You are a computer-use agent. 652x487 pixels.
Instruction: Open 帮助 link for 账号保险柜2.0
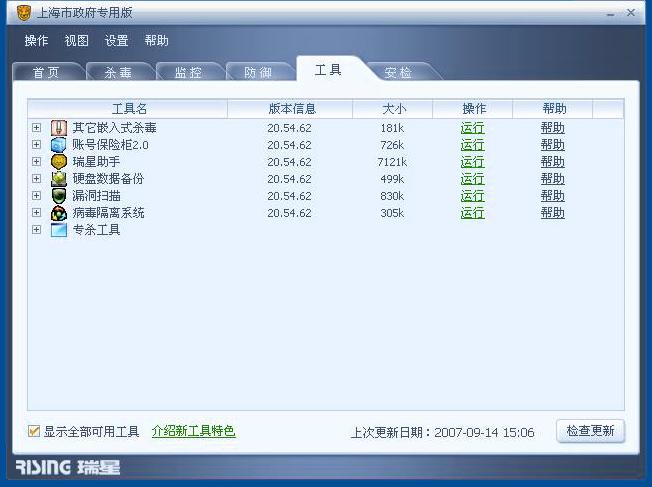pos(553,145)
